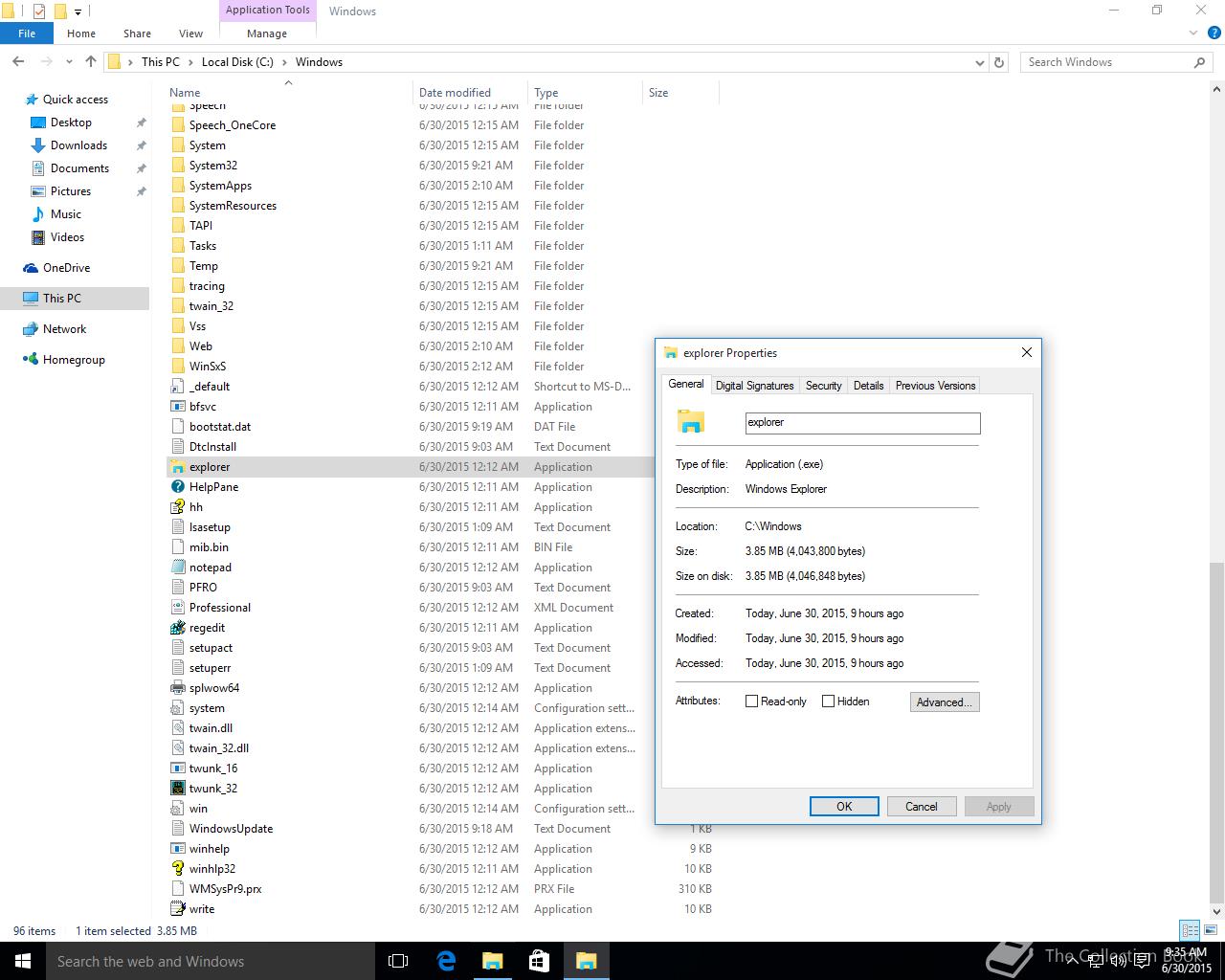
Task: Open the address bar history dropdown
Action: [x=979, y=62]
